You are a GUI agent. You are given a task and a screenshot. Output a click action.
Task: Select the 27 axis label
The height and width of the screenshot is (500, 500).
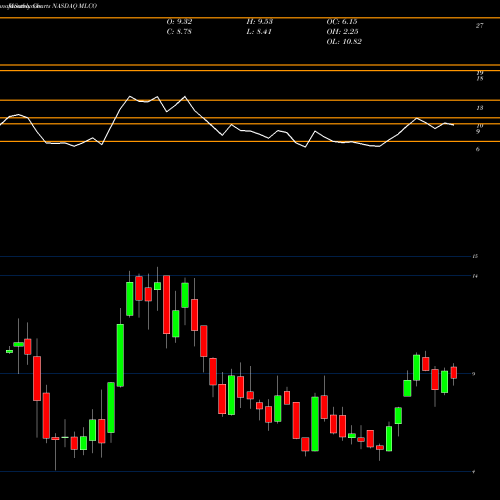coord(479,26)
